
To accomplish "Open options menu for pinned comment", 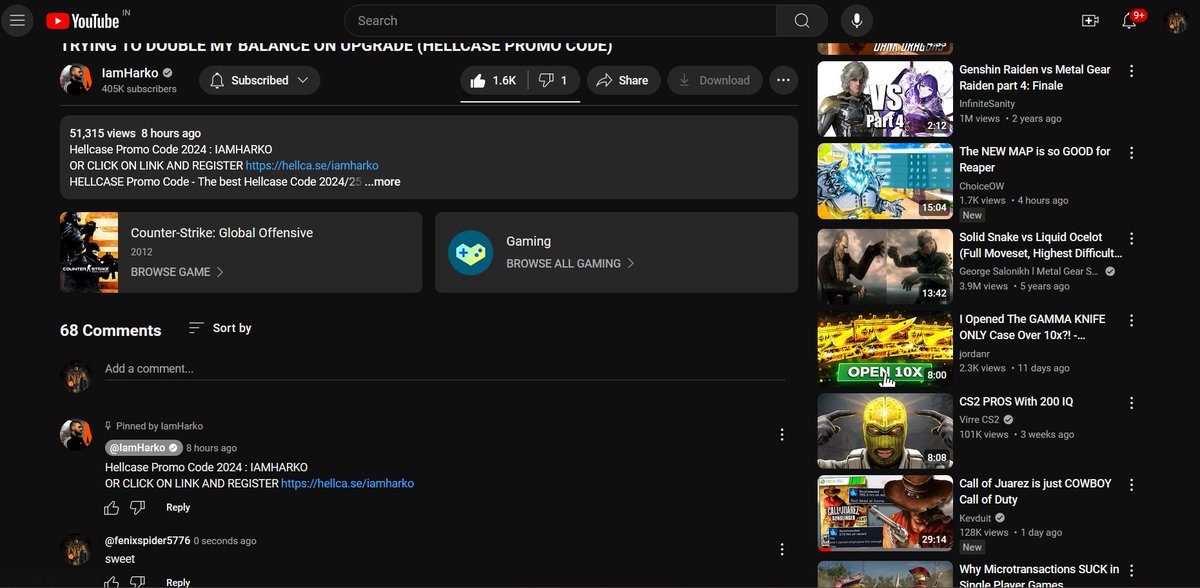I will pos(782,435).
